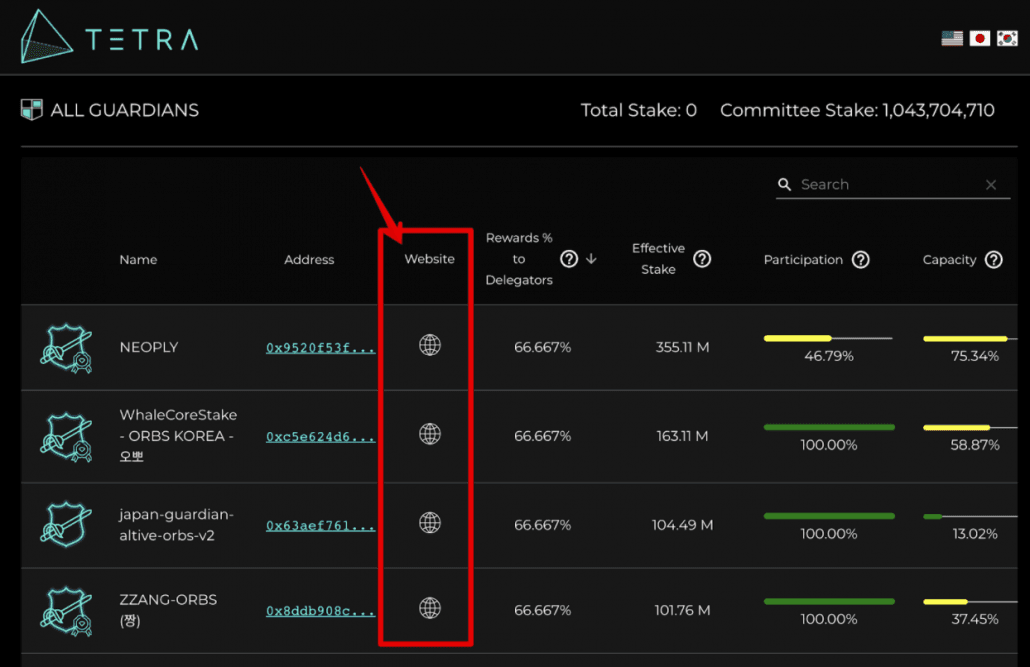Click japan-guardian capacity bar 13.02%
Viewport: 1030px width, 667px height.
pyautogui.click(x=970, y=517)
